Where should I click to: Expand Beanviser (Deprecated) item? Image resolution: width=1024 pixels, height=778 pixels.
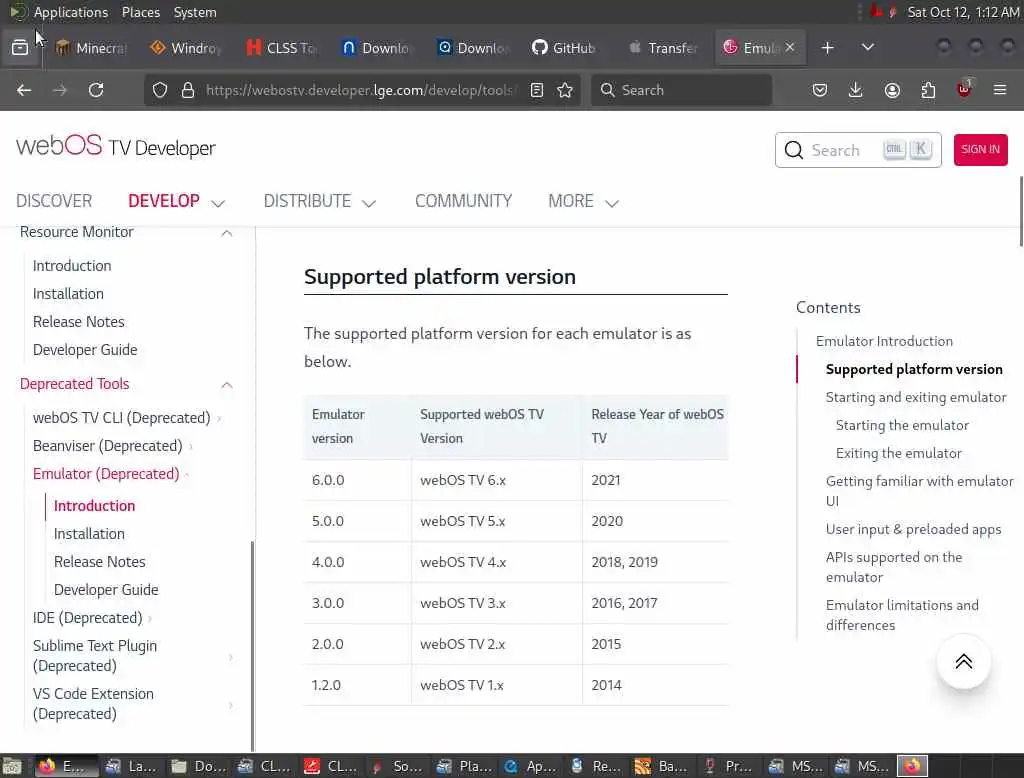pyautogui.click(x=191, y=447)
